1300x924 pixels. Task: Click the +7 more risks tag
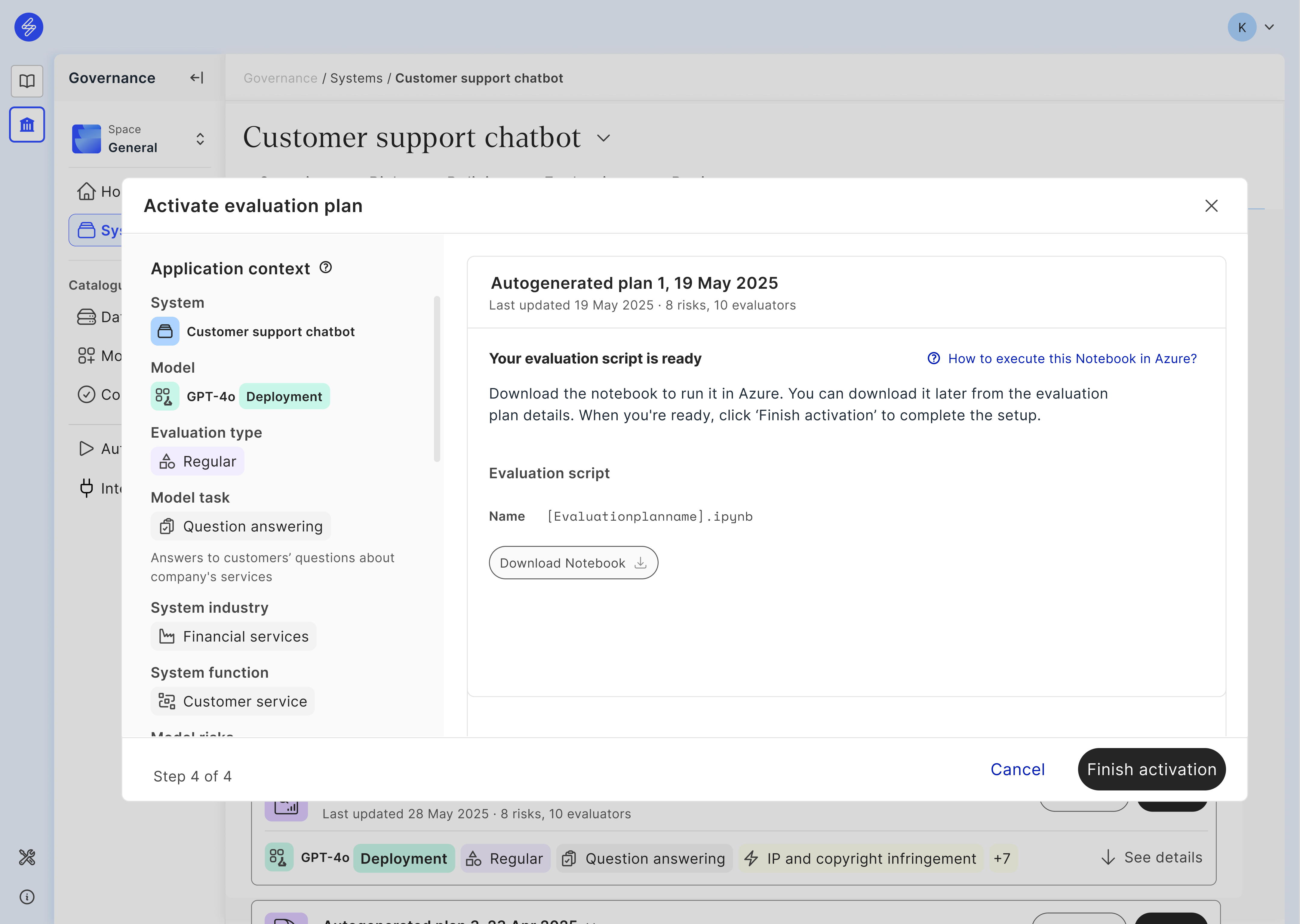[x=1002, y=858]
